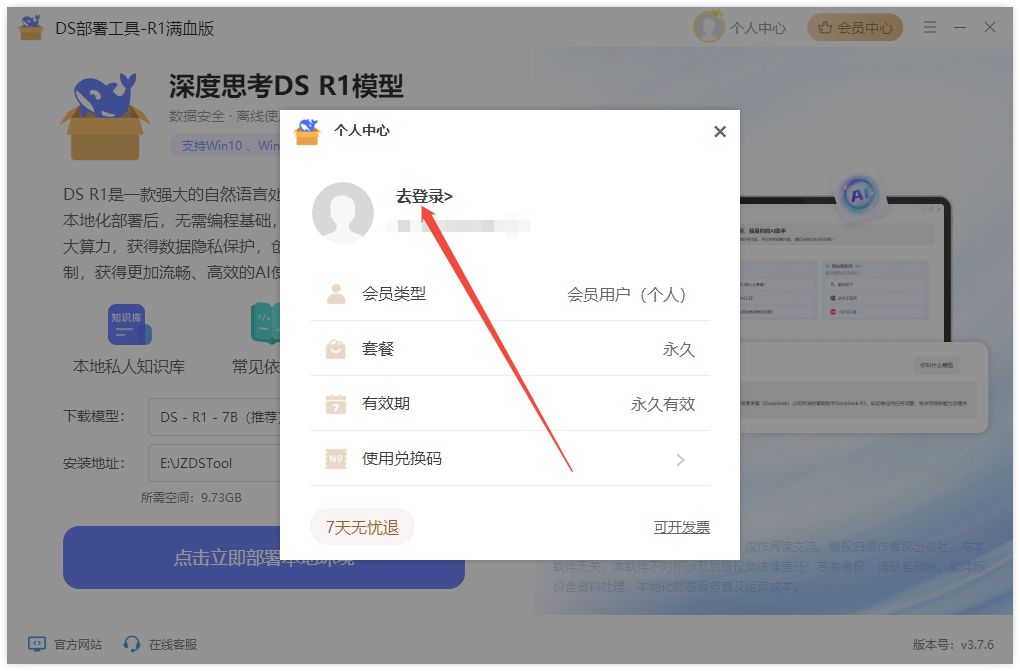Click the 使用兑换码 coupon icon
The height and width of the screenshot is (671, 1020).
tap(336, 459)
